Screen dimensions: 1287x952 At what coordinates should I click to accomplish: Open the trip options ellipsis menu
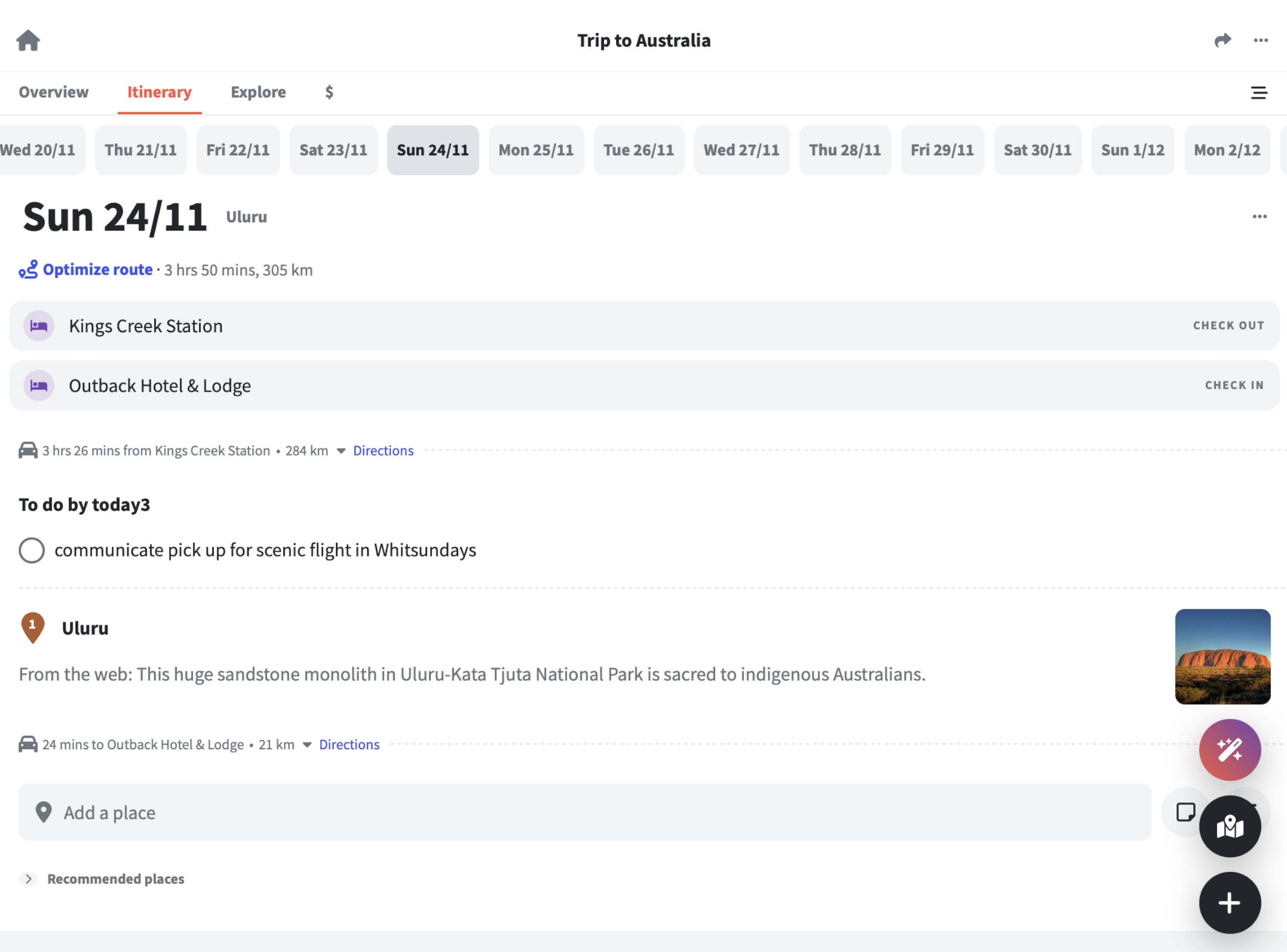[x=1261, y=41]
